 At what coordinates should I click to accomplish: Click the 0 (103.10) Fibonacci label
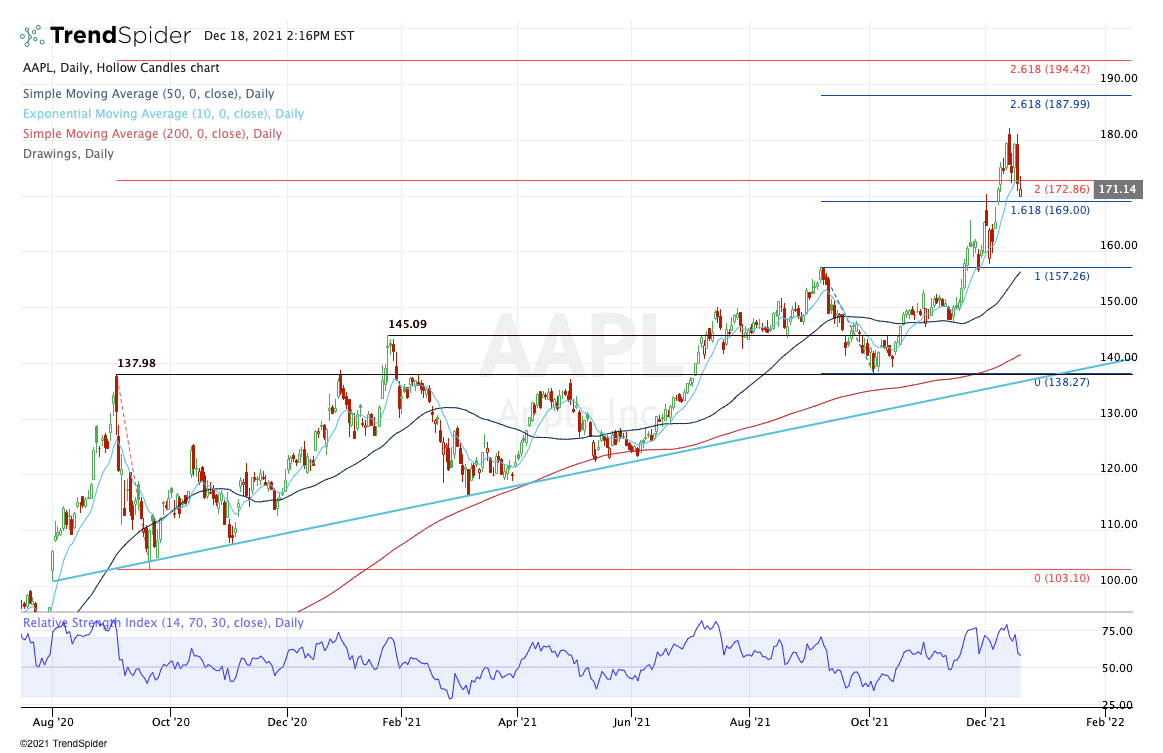1061,579
